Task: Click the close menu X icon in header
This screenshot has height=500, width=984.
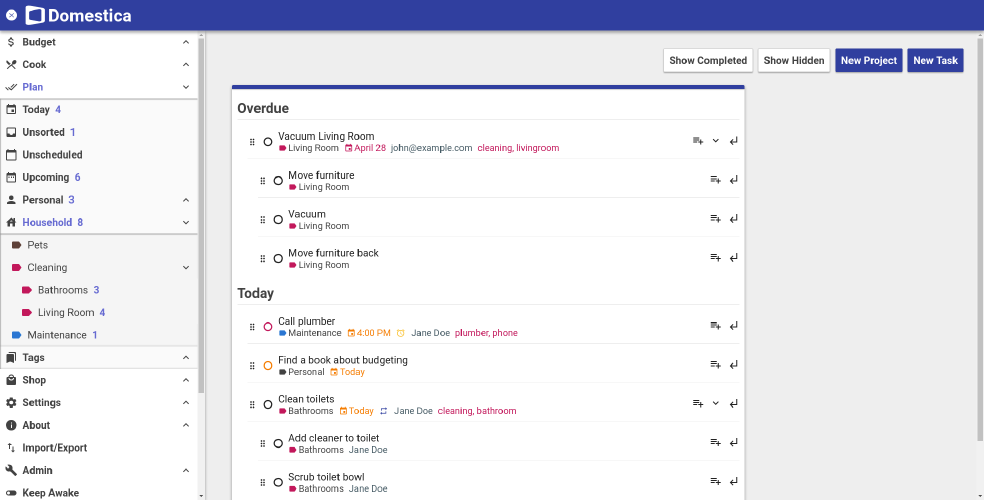Action: [x=11, y=15]
